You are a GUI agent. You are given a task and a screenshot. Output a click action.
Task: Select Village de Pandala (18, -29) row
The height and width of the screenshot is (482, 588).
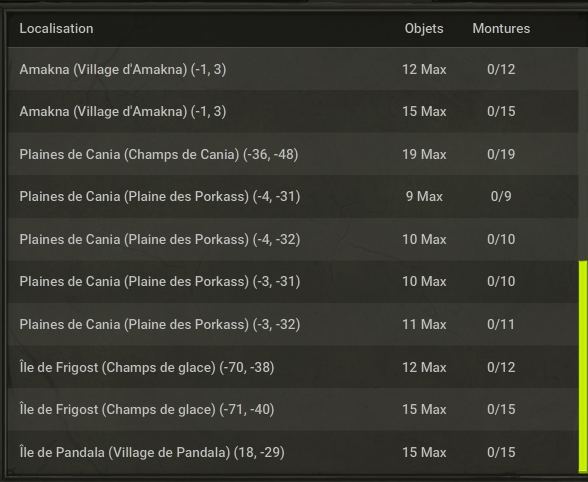tap(292, 452)
